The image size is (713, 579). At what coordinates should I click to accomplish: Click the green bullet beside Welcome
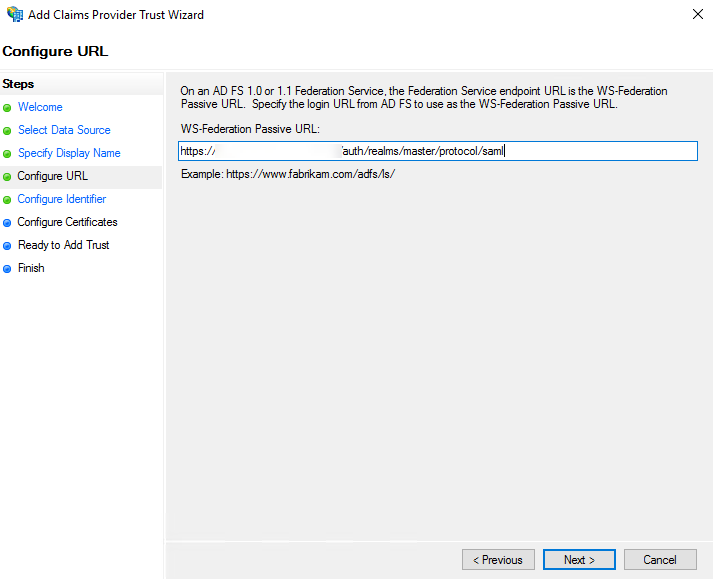pos(8,107)
